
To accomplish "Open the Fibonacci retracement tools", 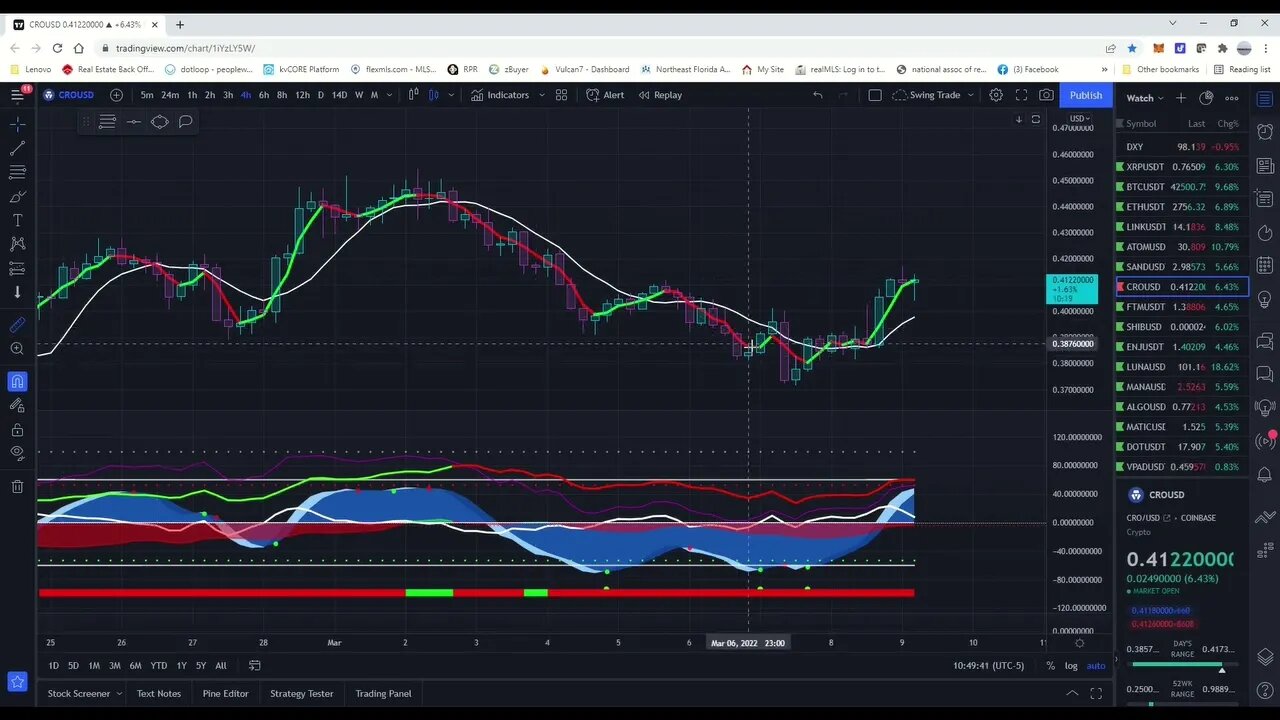I will 17,172.
